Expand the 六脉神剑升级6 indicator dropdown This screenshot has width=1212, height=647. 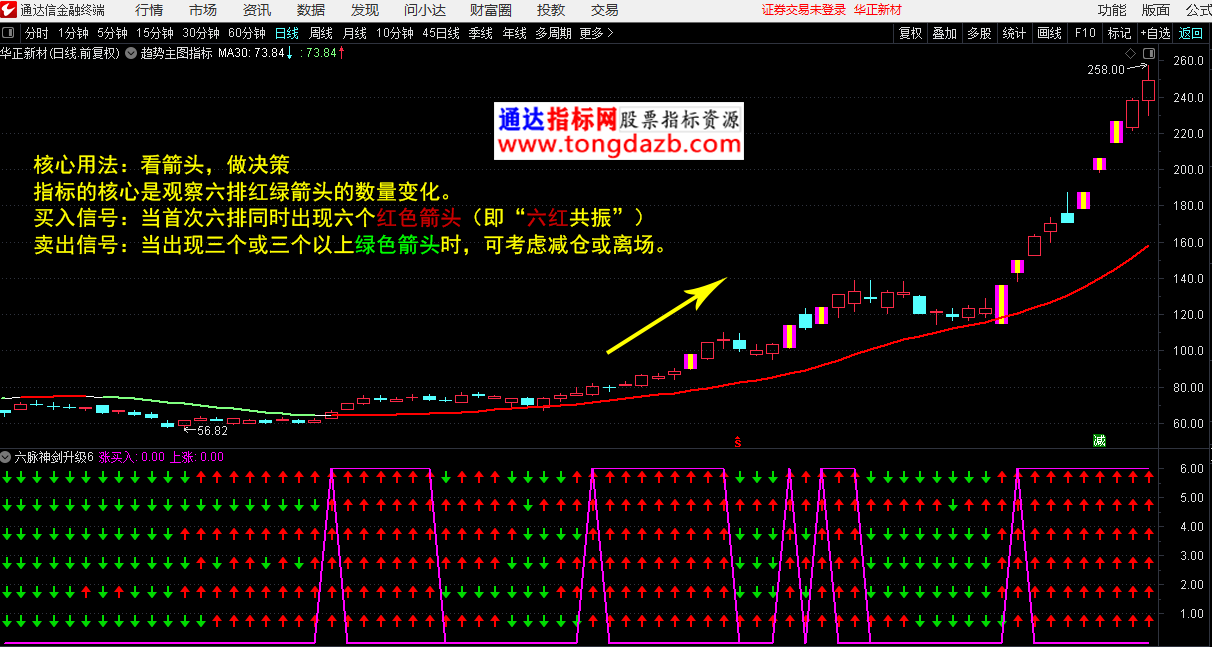(7, 457)
